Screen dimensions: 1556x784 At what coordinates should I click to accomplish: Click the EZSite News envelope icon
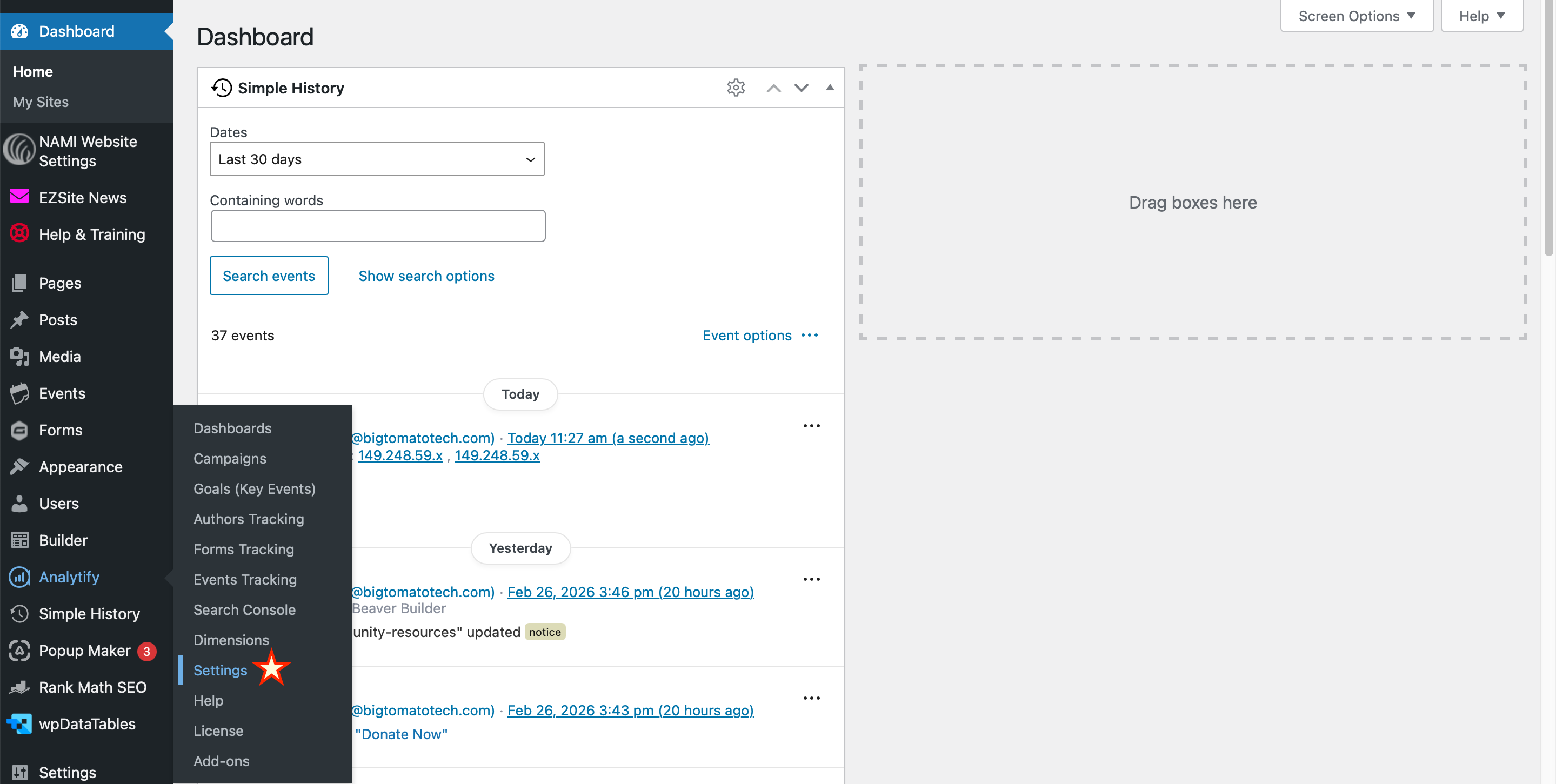pyautogui.click(x=19, y=197)
